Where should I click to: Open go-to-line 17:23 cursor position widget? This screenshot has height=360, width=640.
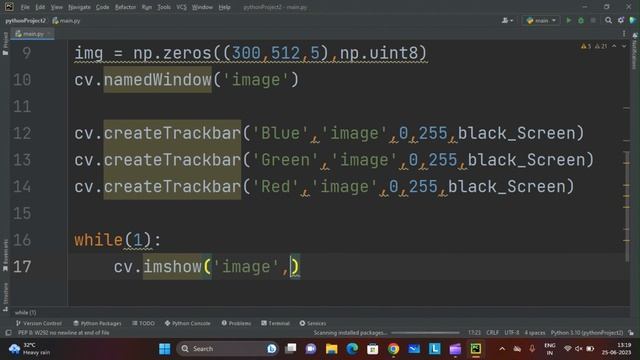click(474, 333)
